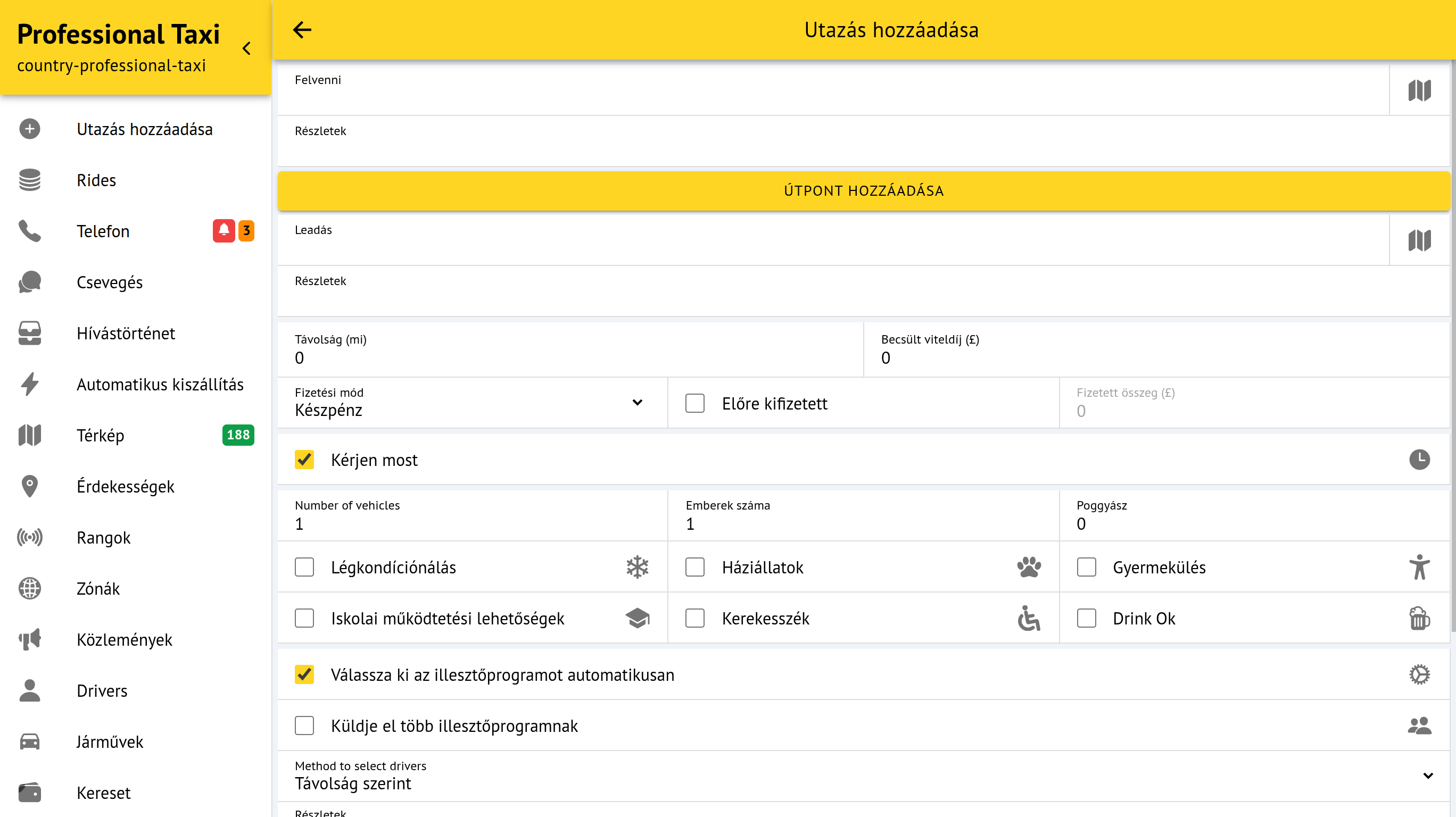Click the paw icon next to Háziállatok

(x=1029, y=566)
